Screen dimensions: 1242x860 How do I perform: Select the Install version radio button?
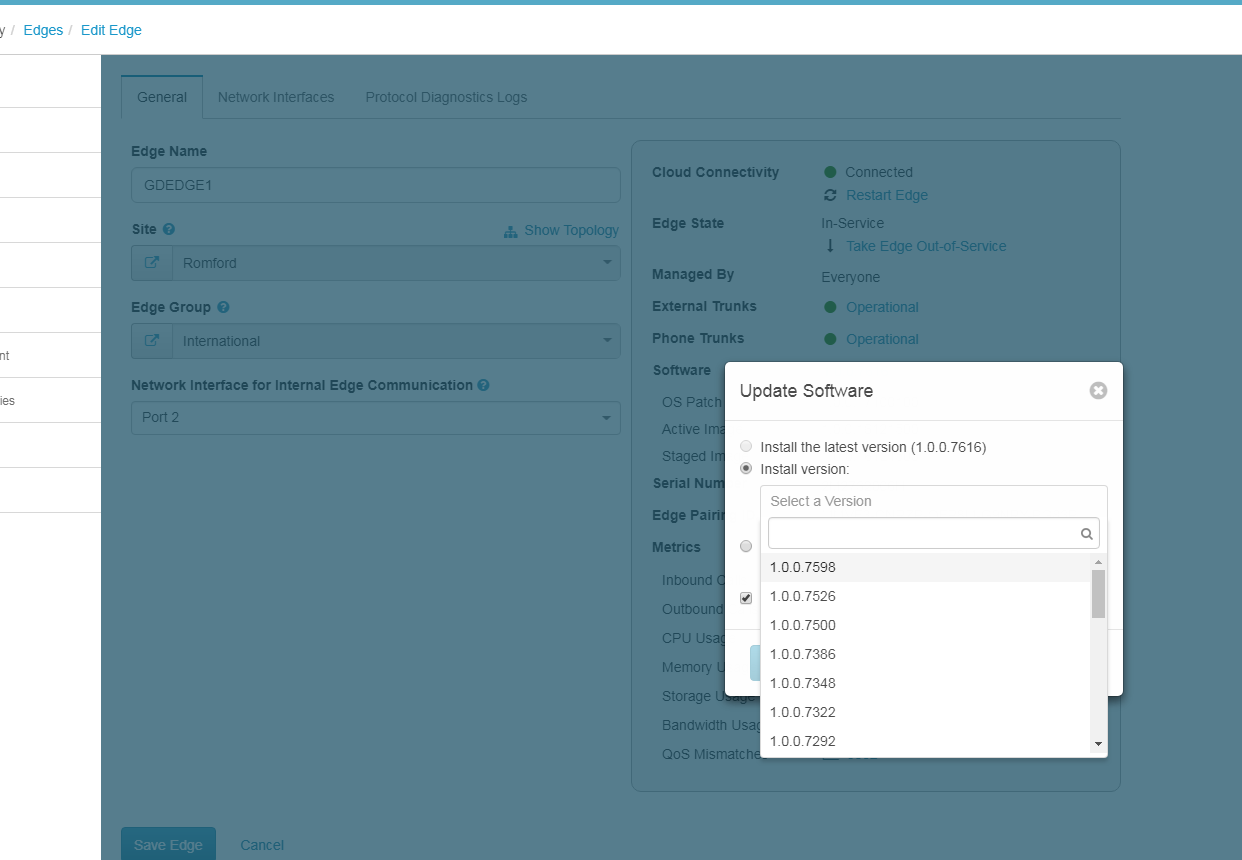tap(746, 468)
